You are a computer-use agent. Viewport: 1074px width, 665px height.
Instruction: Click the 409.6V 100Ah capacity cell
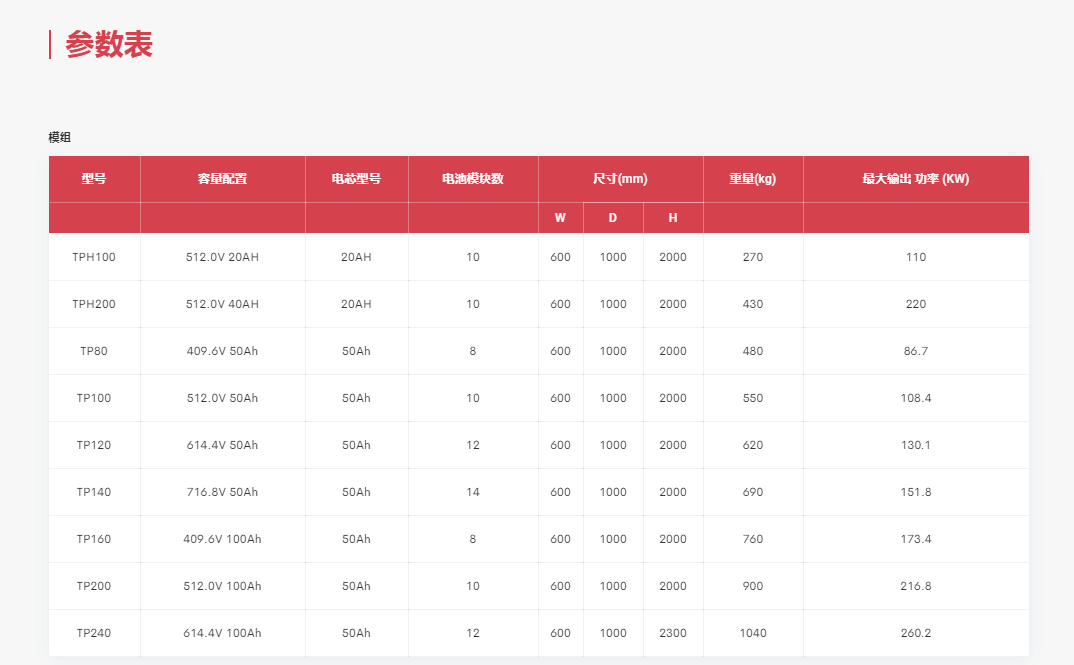223,539
